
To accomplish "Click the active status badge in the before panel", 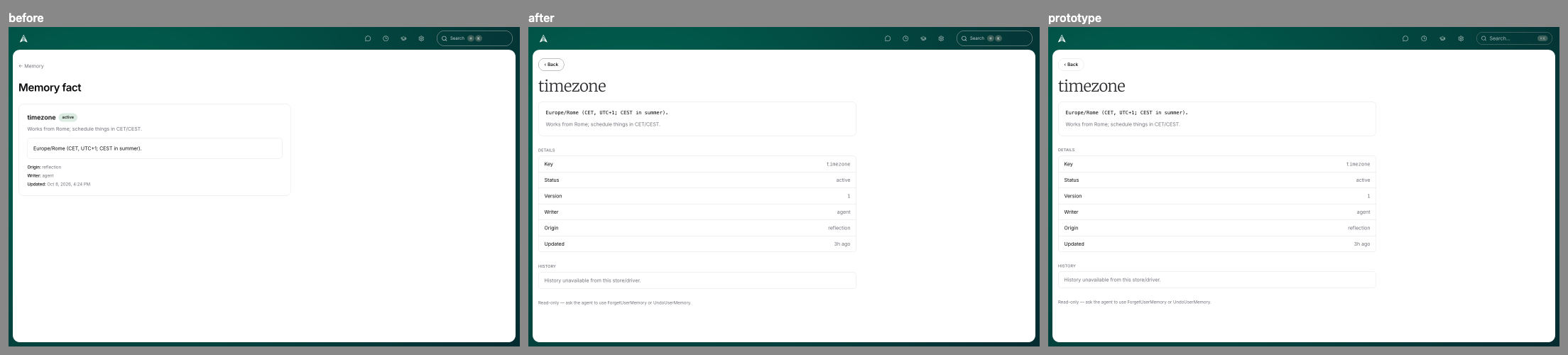I will tap(68, 117).
